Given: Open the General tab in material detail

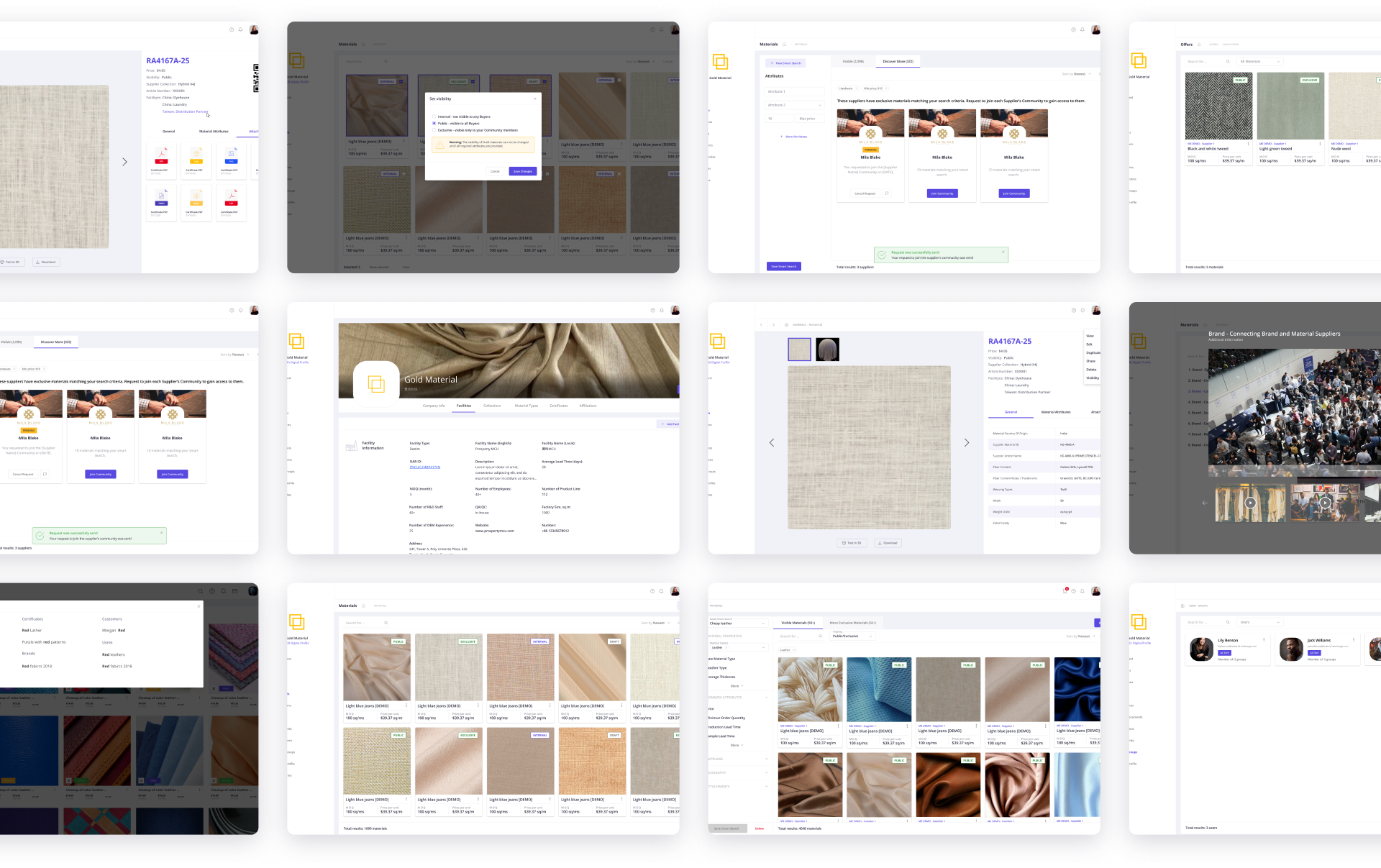Looking at the screenshot, I should (1011, 412).
